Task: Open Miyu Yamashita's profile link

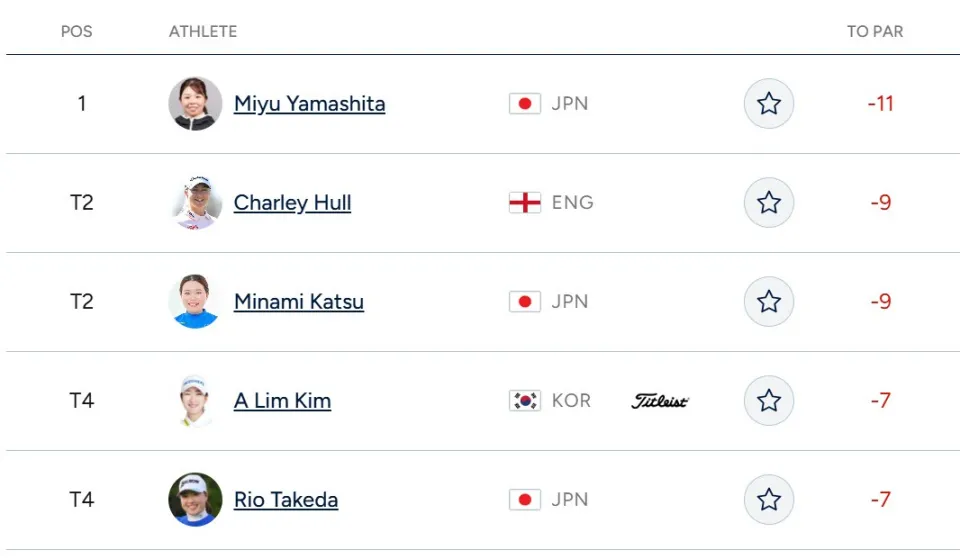Action: pyautogui.click(x=309, y=103)
